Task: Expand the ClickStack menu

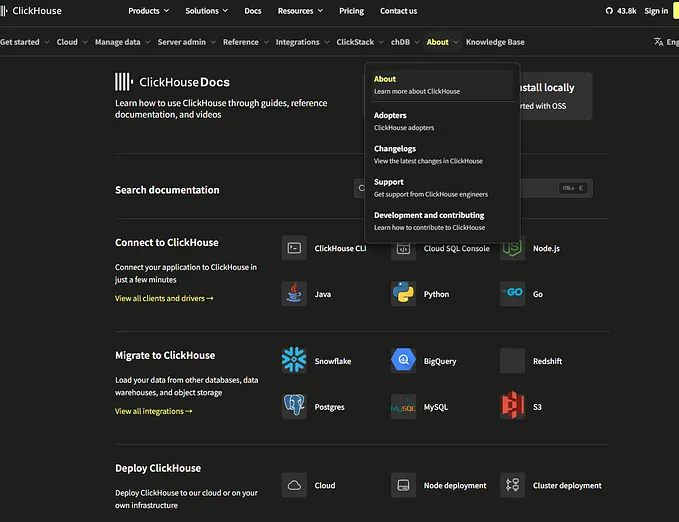Action: tap(360, 42)
